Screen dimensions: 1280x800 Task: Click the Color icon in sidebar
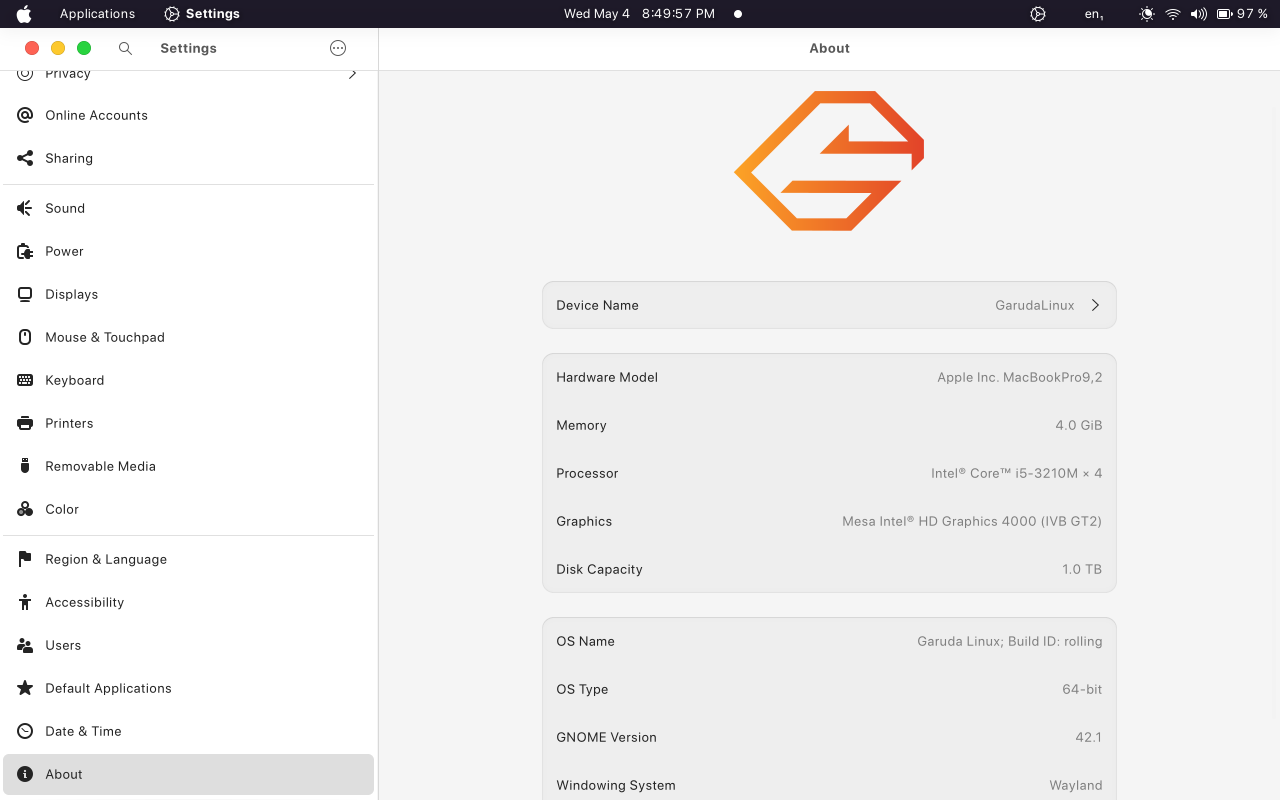tap(25, 509)
